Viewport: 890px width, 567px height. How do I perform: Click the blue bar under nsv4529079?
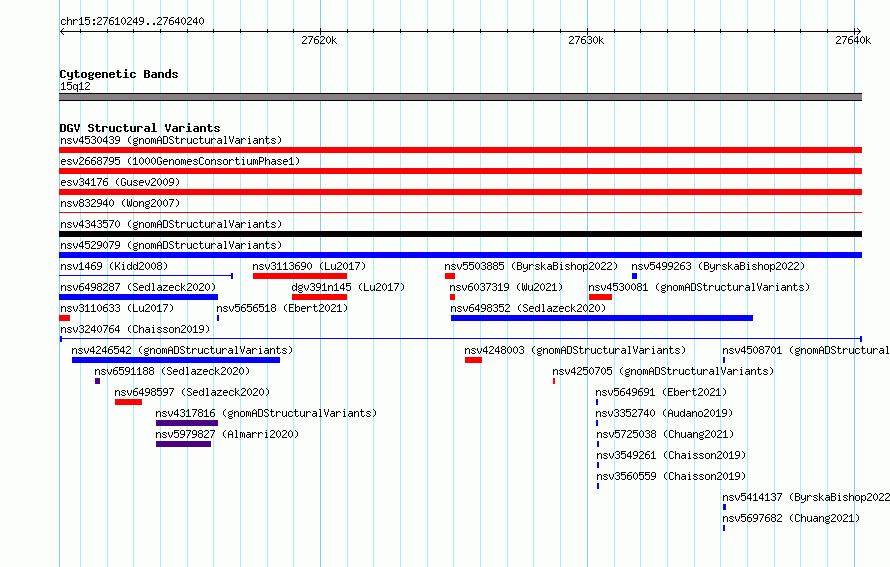tap(460, 255)
